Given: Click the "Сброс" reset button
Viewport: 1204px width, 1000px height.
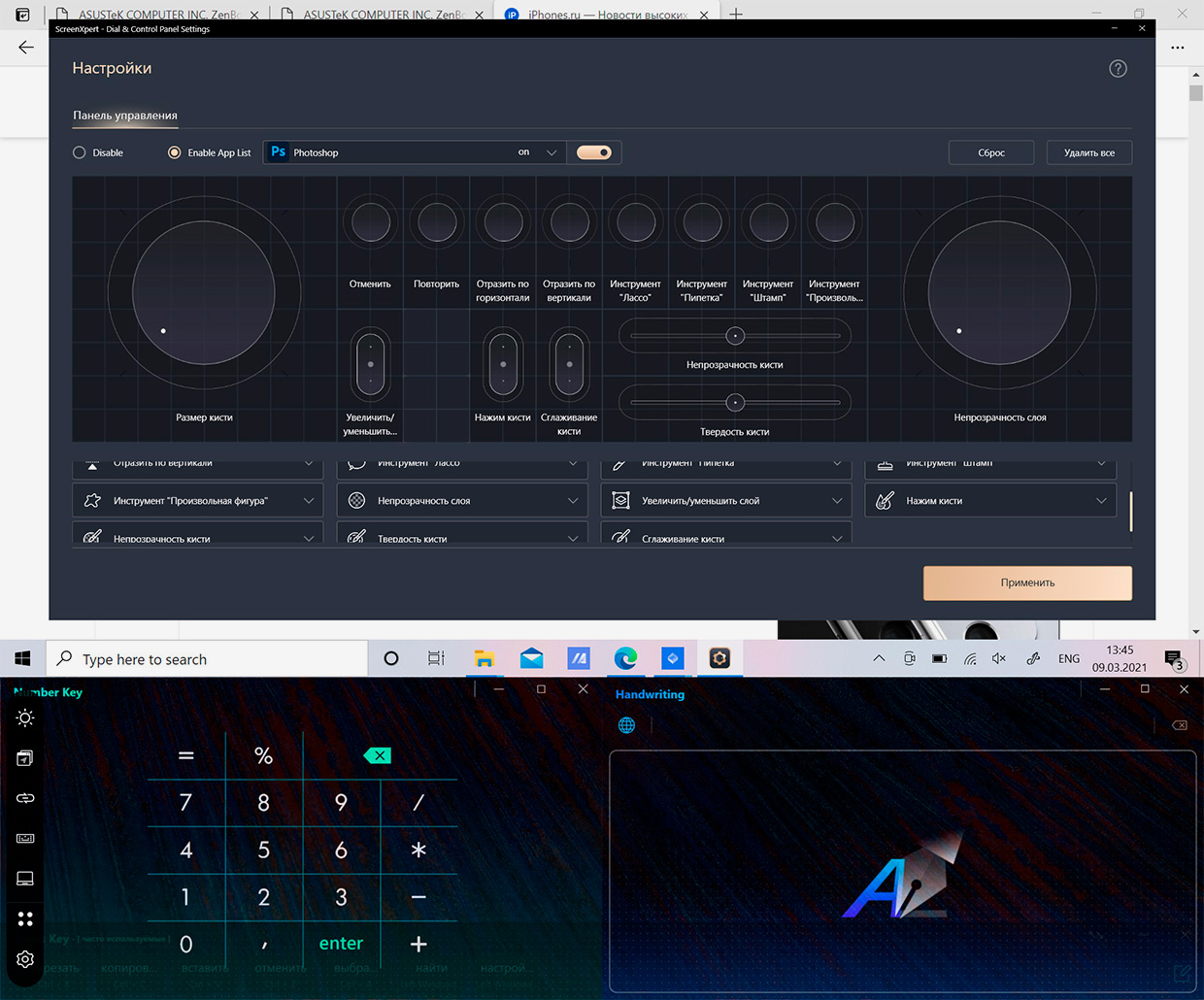Looking at the screenshot, I should (x=990, y=152).
